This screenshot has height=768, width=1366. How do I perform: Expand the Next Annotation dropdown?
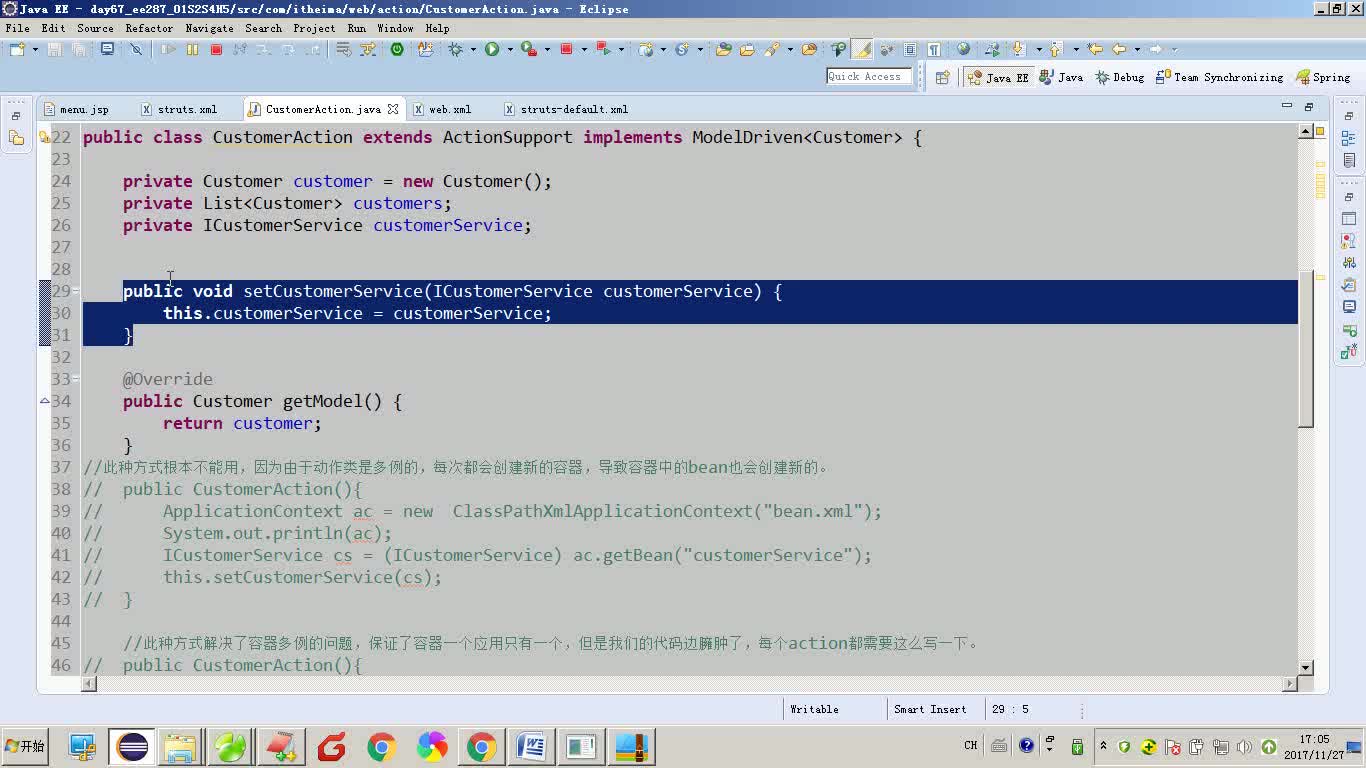click(1039, 49)
